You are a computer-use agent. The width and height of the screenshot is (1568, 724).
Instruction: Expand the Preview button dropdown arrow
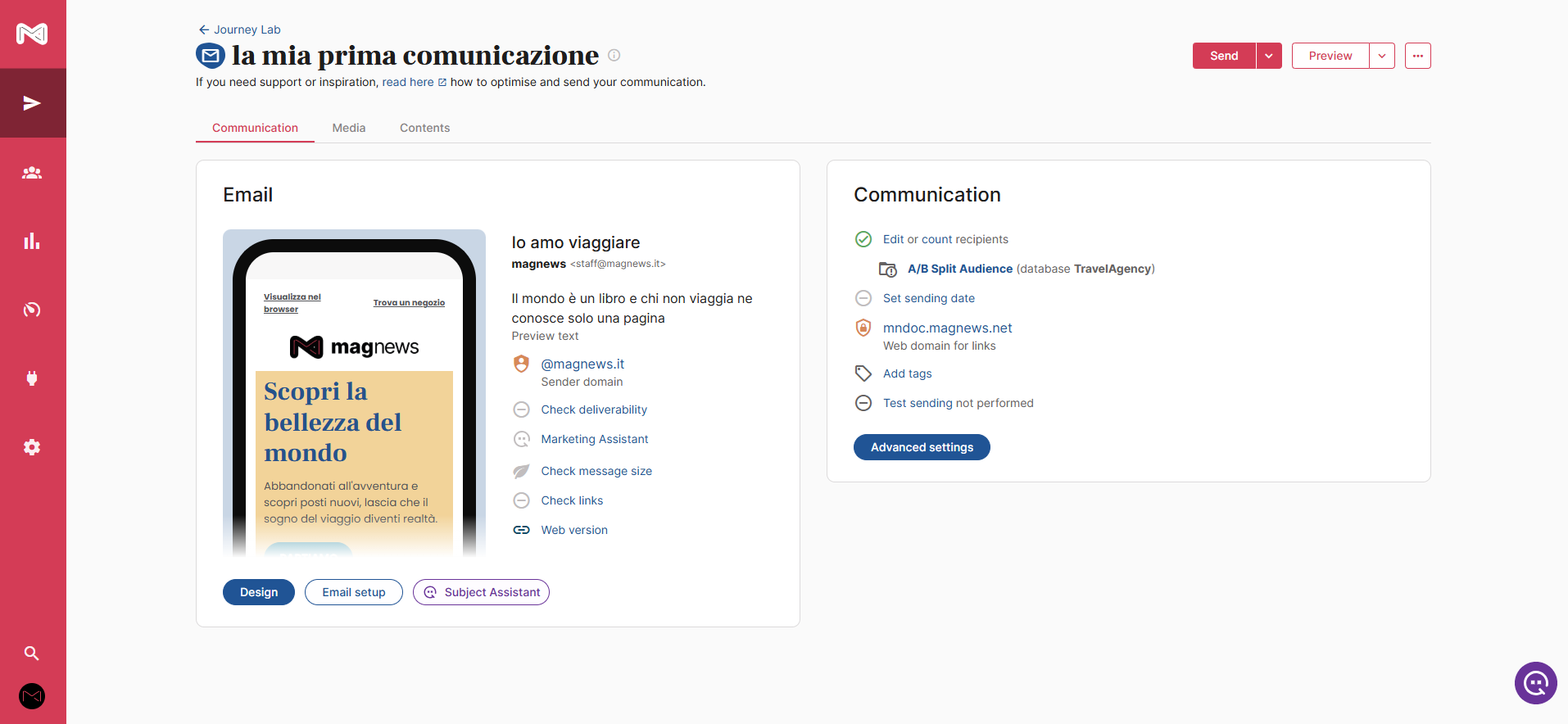click(x=1381, y=56)
